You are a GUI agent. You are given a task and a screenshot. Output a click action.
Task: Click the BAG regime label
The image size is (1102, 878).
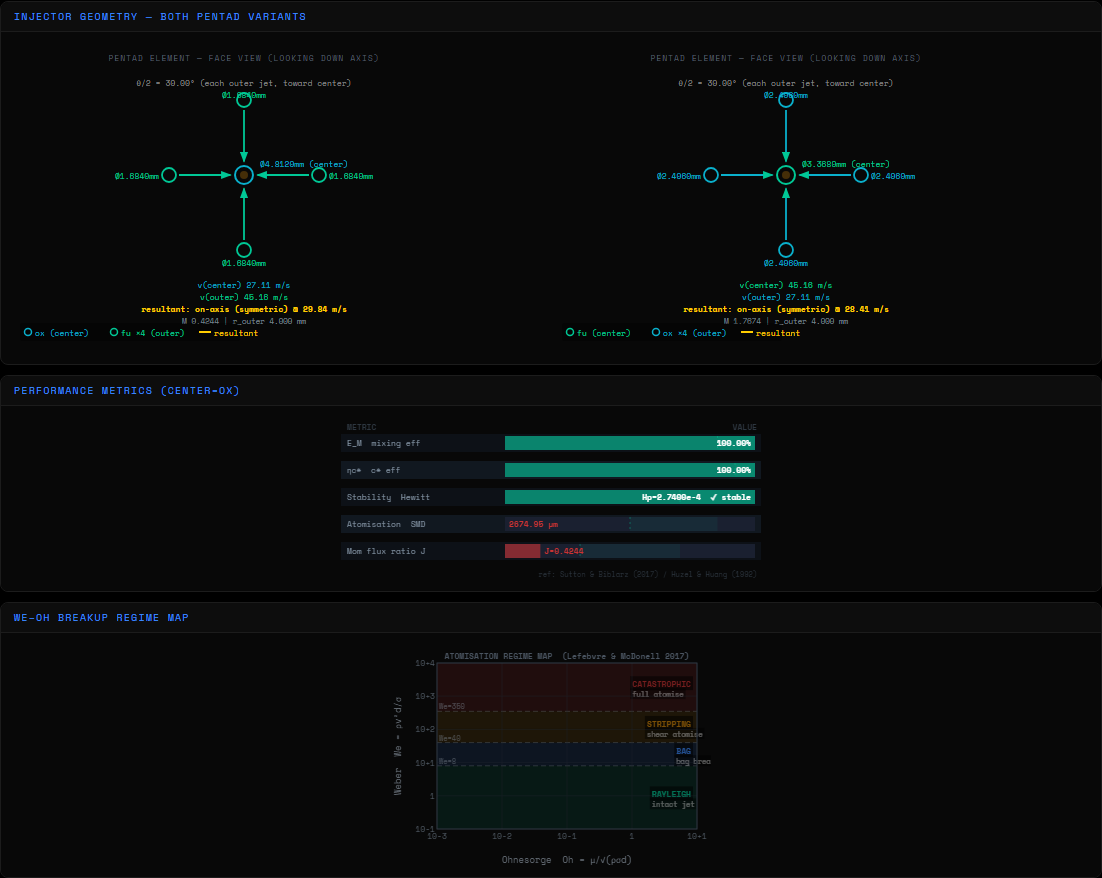click(x=683, y=751)
